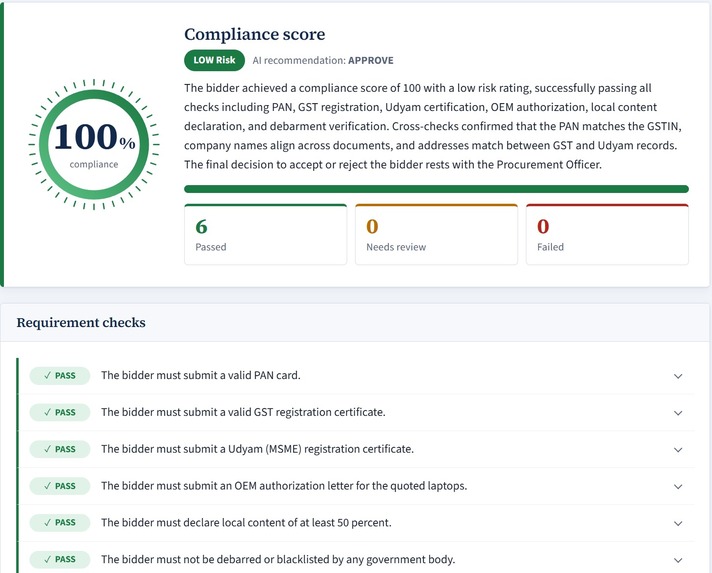Click the 'Compliance score' heading
Viewport: 712px width, 573px height.
pyautogui.click(x=255, y=34)
